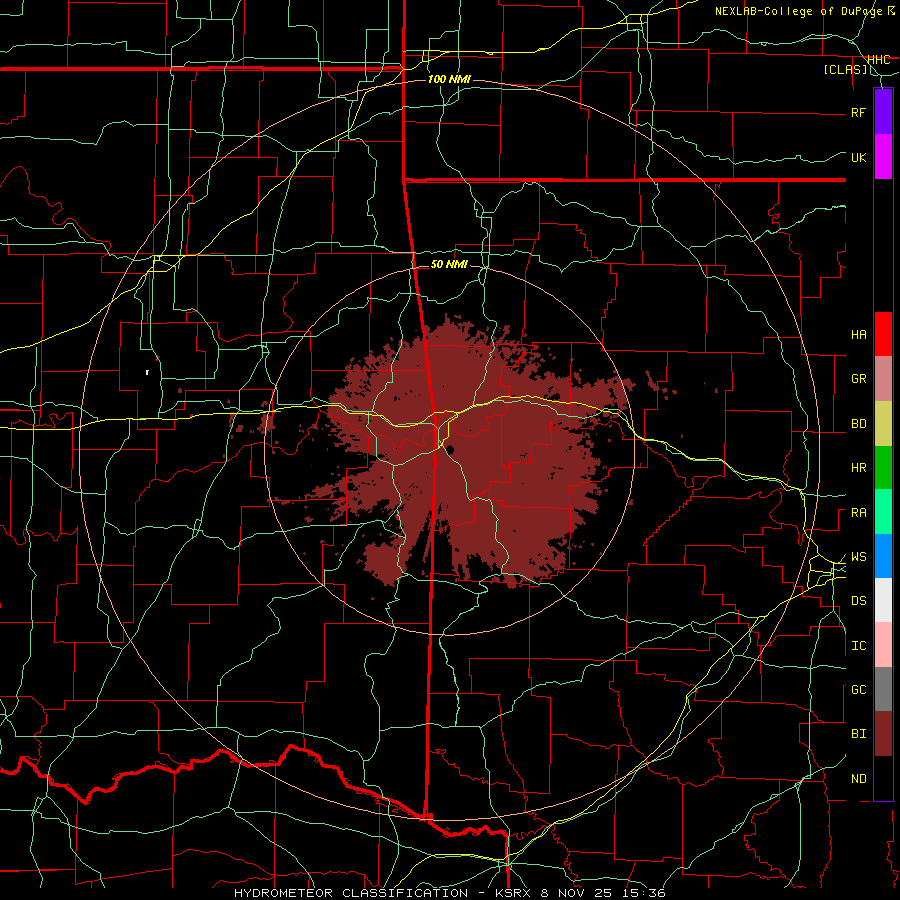900x900 pixels.
Task: Click the GC legend label
Action: click(858, 690)
